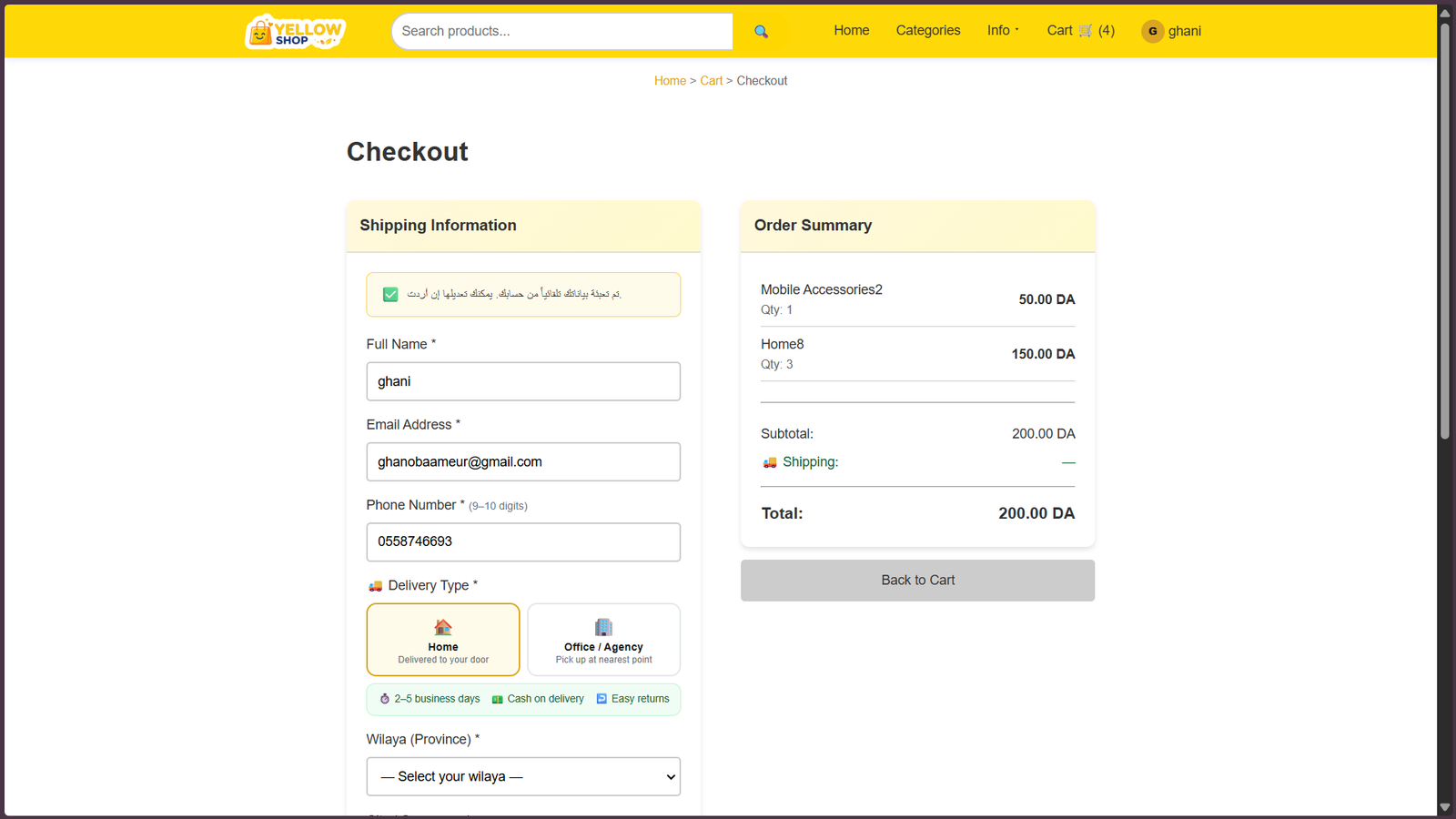The image size is (1456, 819).
Task: Click the 150.00 DA item price
Action: 1043,354
